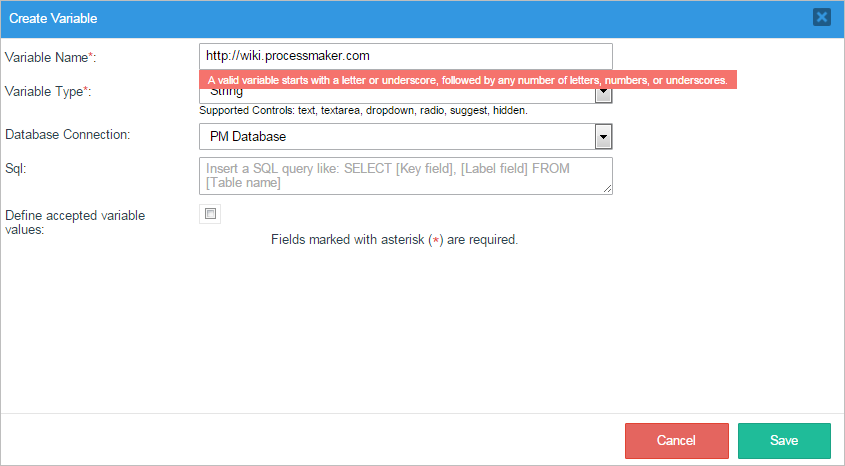Click the Define accepted variable values label
The image size is (845, 466).
click(75, 222)
